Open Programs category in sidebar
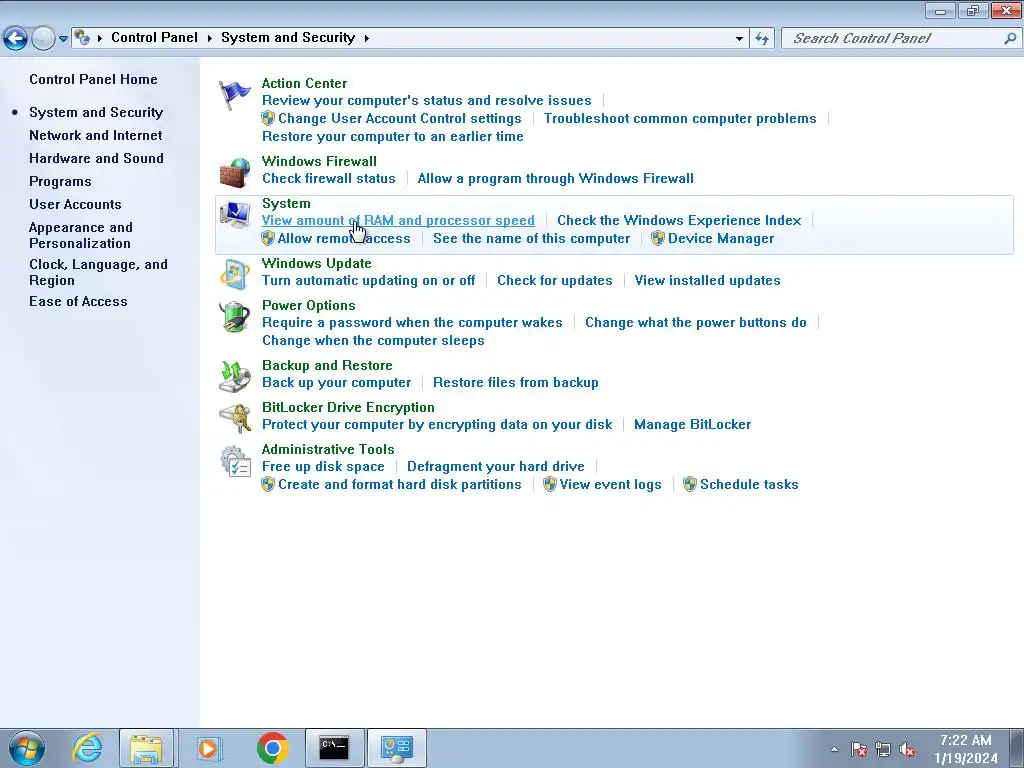1024x768 pixels. 60,182
